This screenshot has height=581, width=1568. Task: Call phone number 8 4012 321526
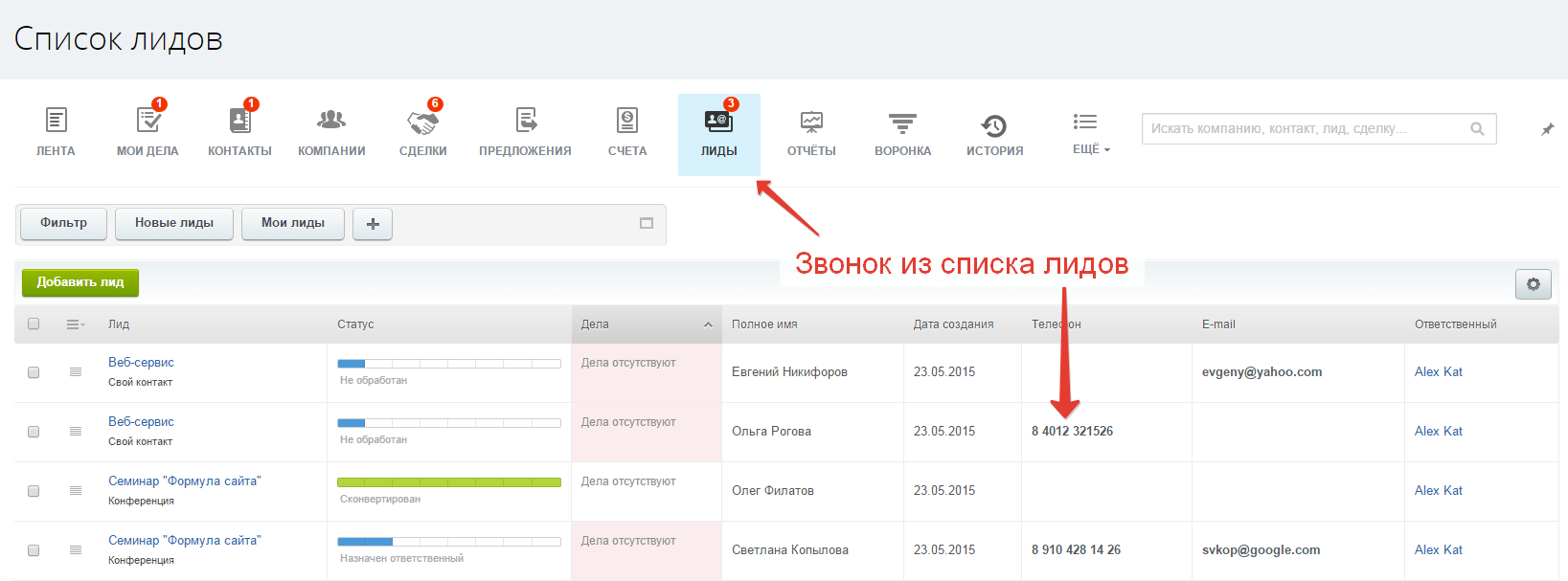pos(1072,432)
